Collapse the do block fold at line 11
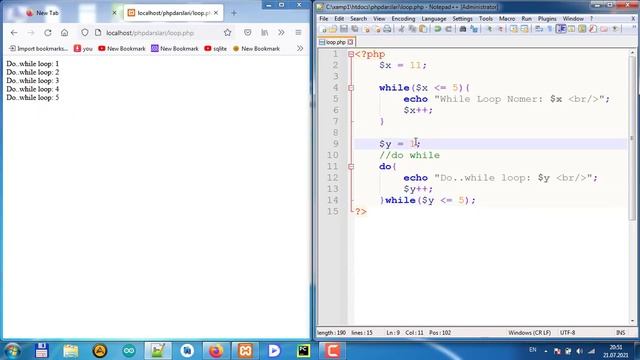The image size is (640, 360). point(351,167)
